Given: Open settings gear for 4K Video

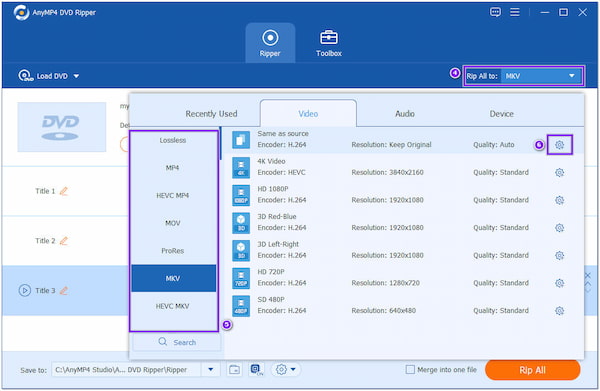Looking at the screenshot, I should [559, 173].
